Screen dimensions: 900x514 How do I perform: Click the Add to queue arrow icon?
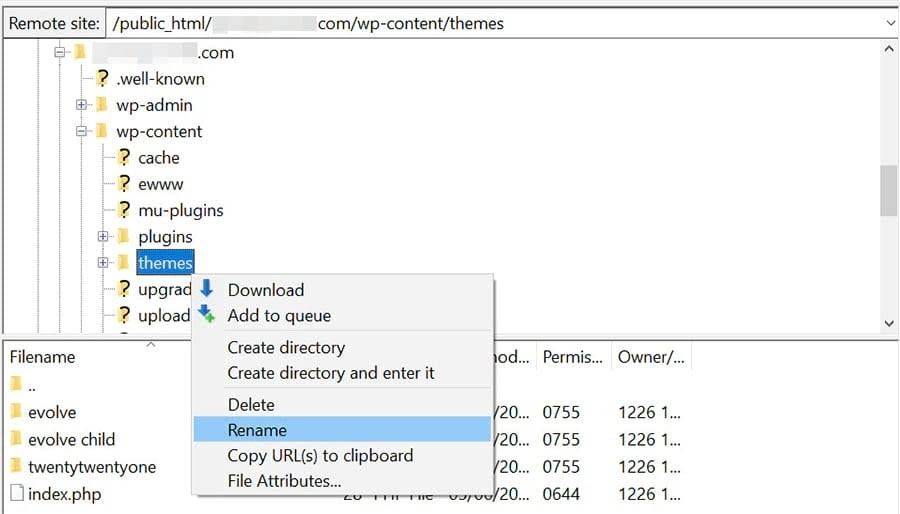click(207, 314)
